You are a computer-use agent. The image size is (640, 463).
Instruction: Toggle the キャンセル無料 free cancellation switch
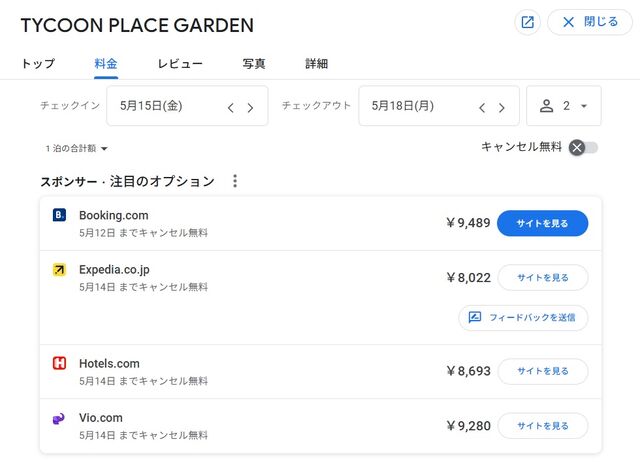click(584, 147)
